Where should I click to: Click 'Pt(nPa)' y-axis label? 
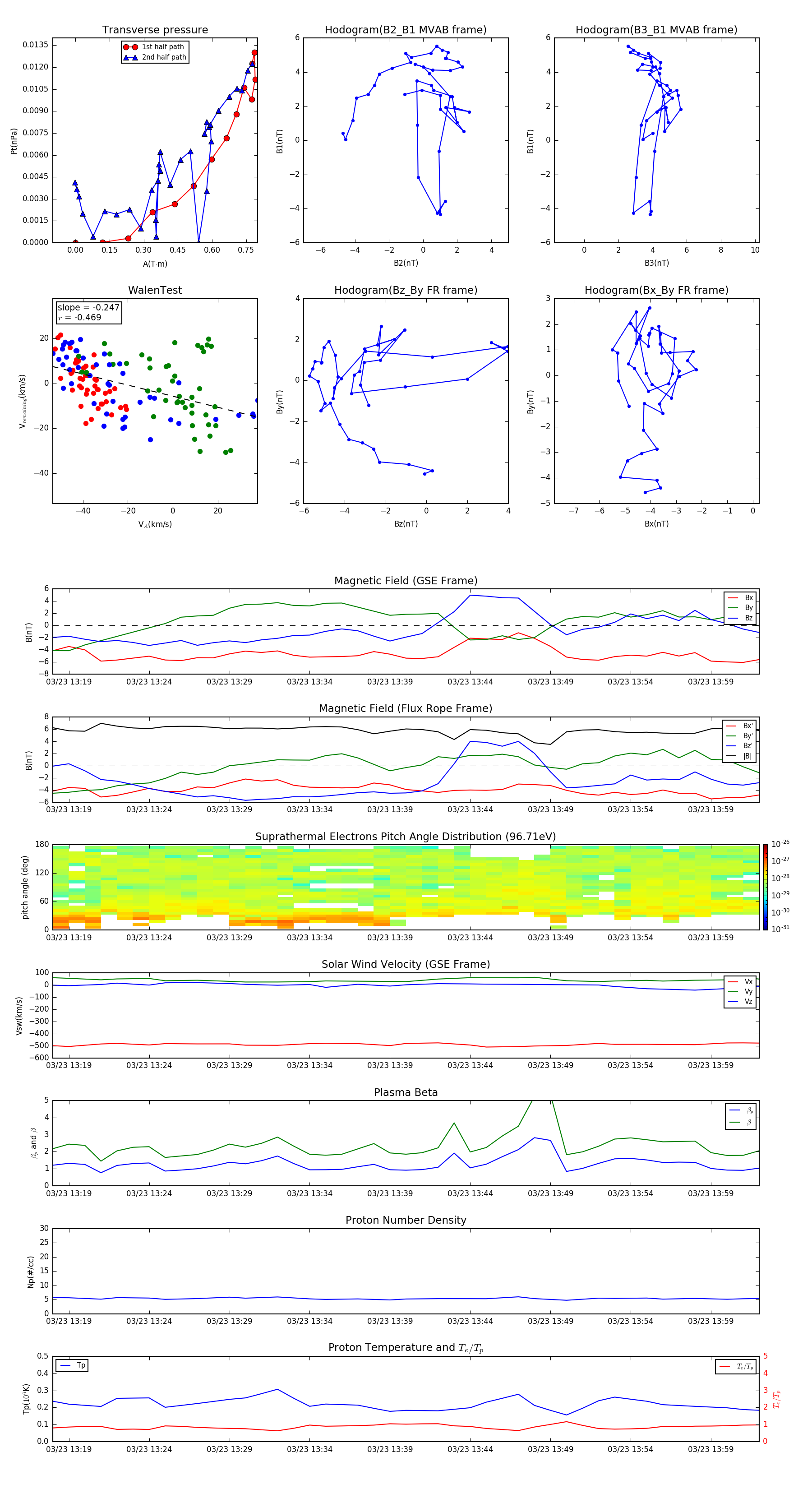(x=14, y=140)
